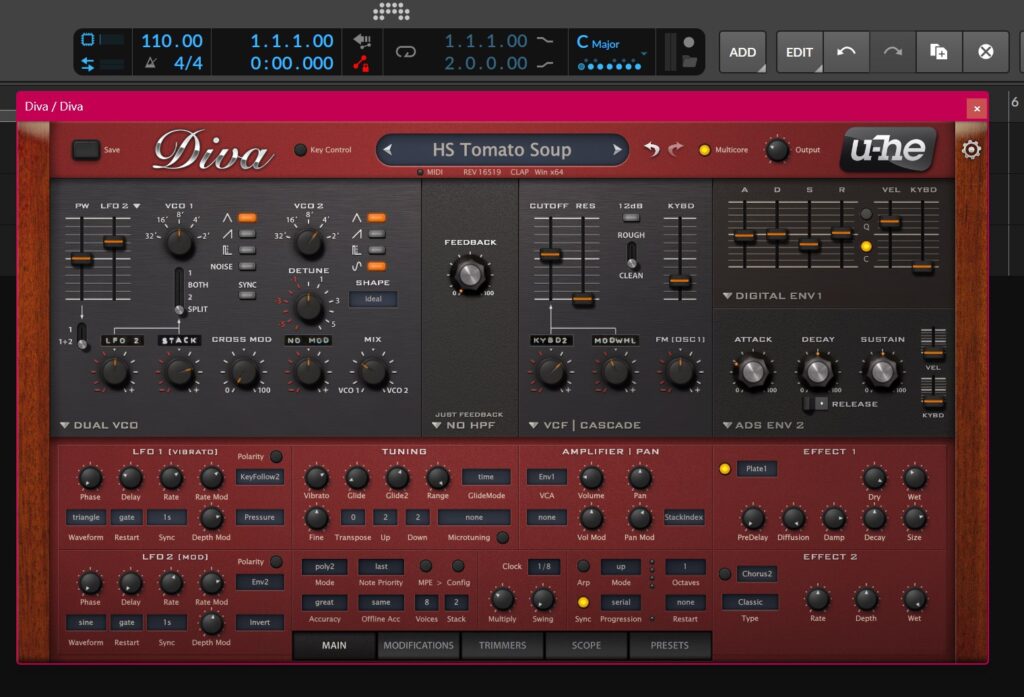The width and height of the screenshot is (1024, 697).
Task: Click the ROUGH/CLEAN slider switch
Action: [x=632, y=255]
